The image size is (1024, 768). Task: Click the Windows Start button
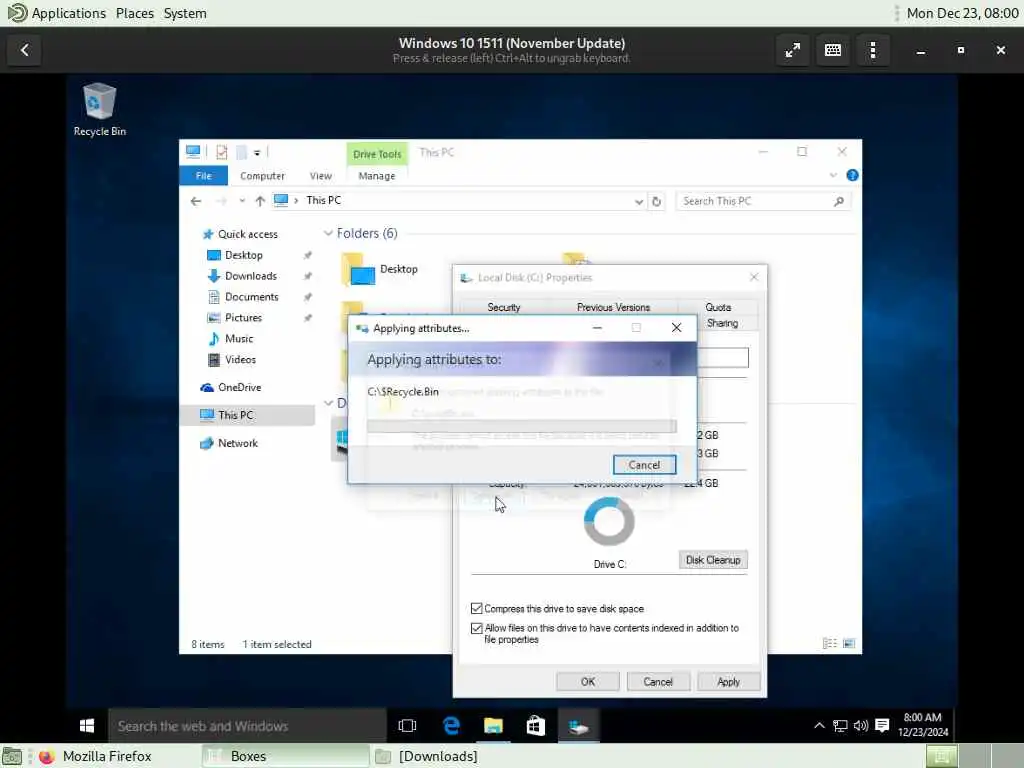click(x=87, y=726)
